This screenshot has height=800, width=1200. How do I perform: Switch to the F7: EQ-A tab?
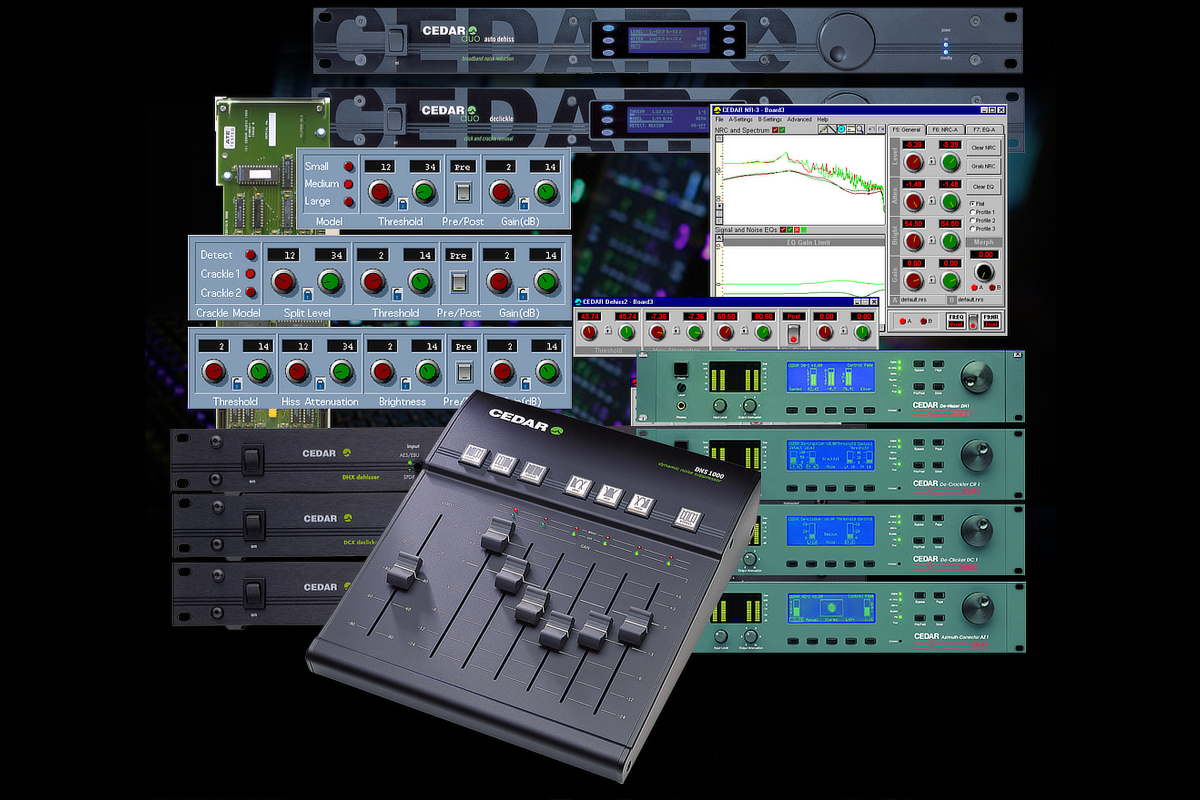point(984,129)
